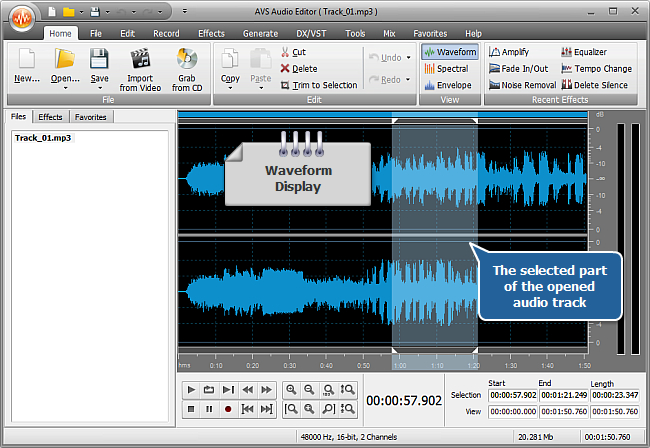Click the New file ribbon icon
Screen dimensions: 650x448
(x=27, y=58)
